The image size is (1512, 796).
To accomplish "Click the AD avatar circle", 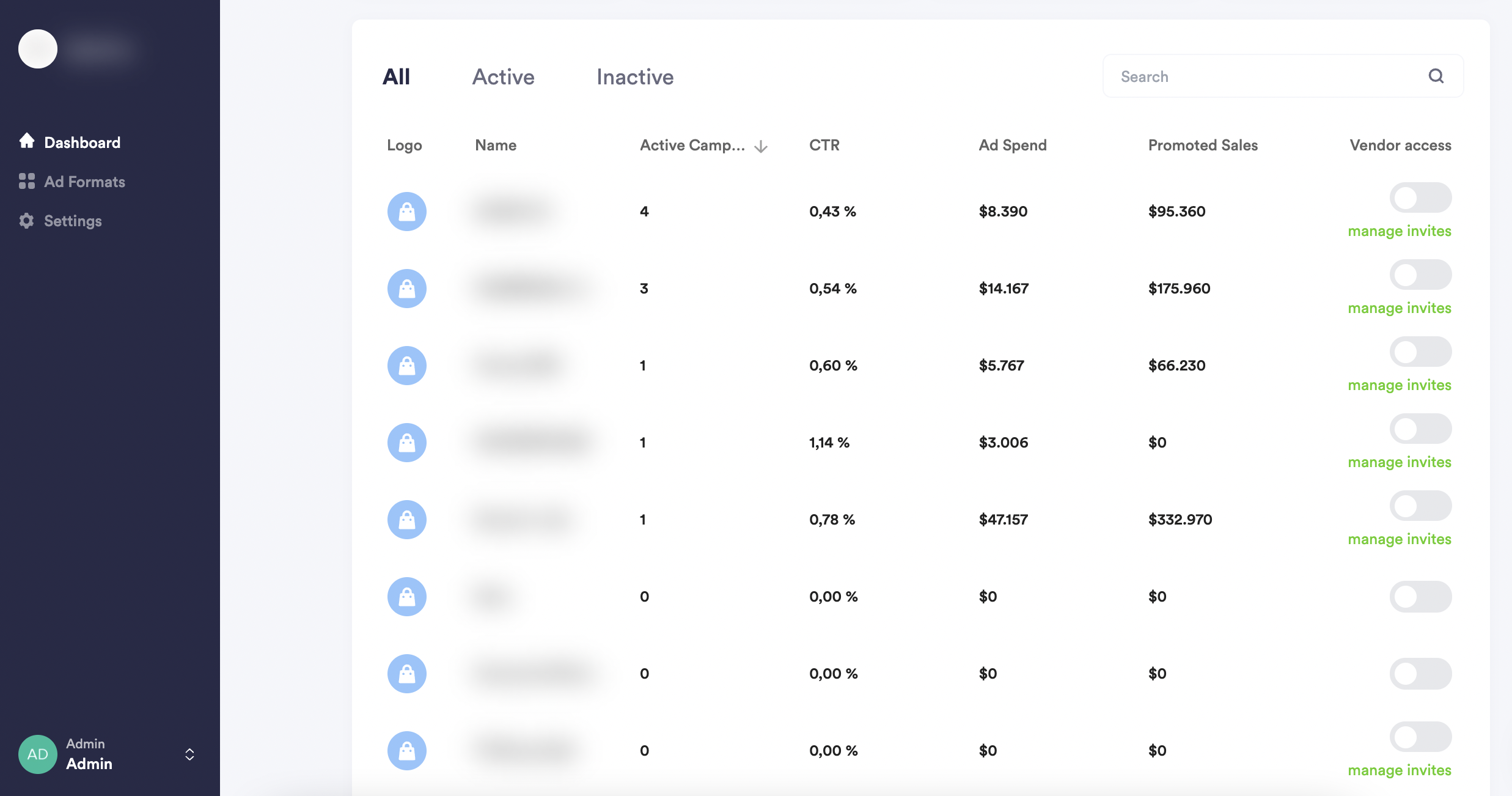I will point(38,754).
